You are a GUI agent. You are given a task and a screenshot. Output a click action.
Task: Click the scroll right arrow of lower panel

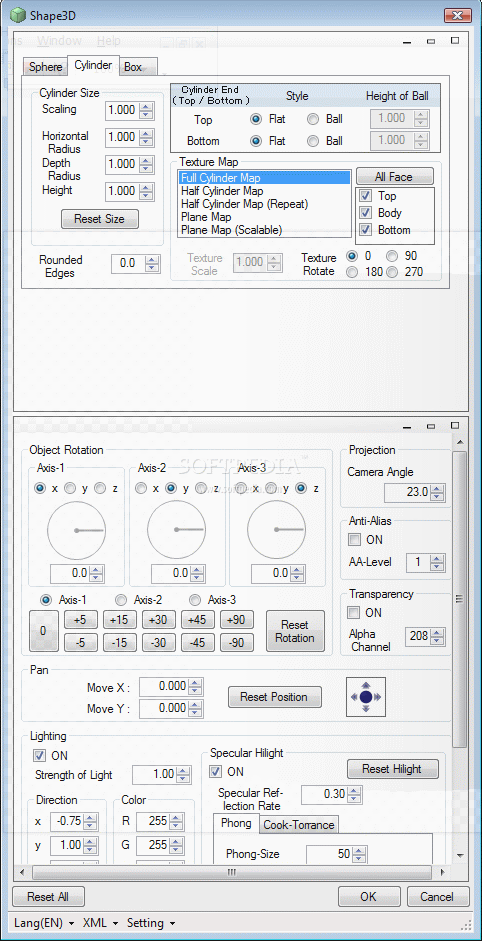click(x=443, y=871)
